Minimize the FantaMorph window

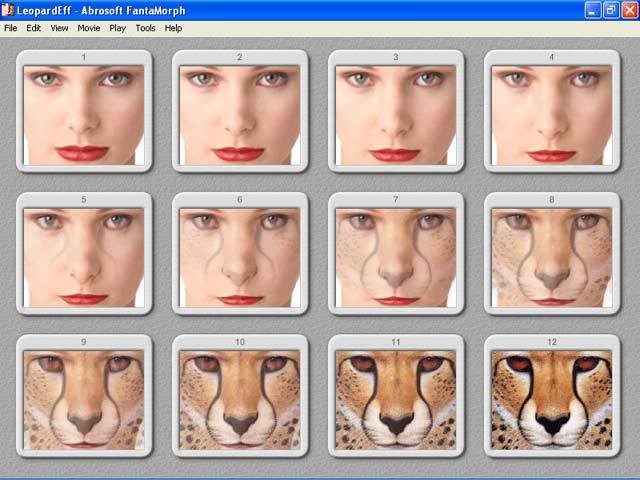pyautogui.click(x=593, y=10)
